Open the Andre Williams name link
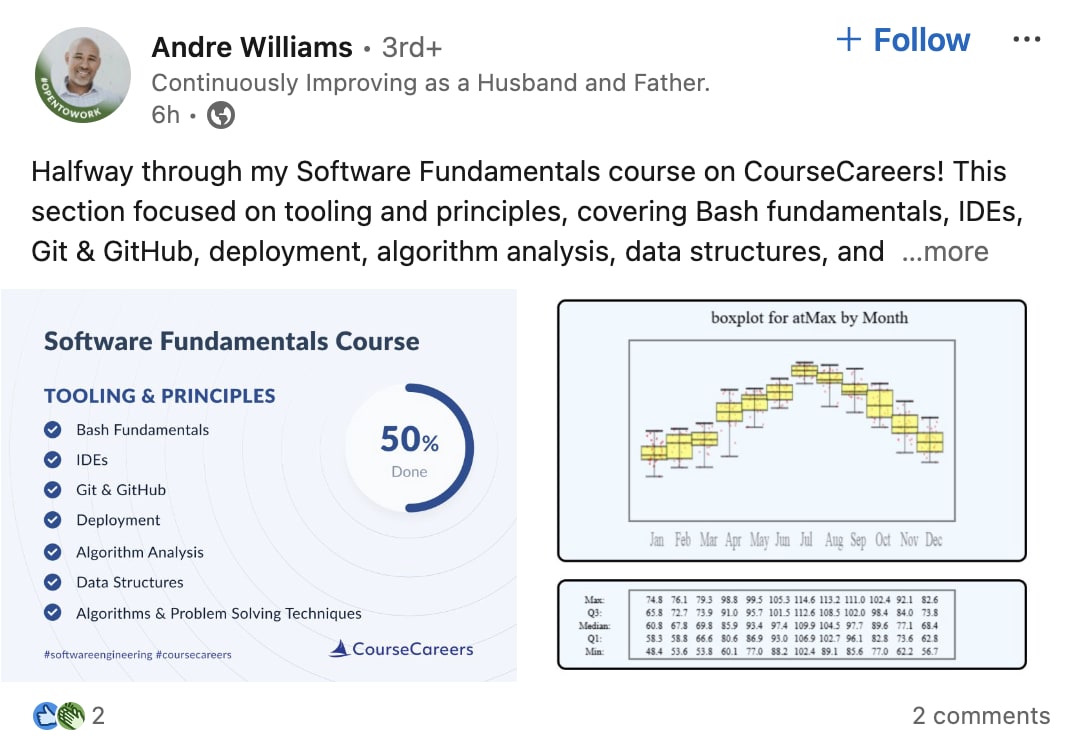The height and width of the screenshot is (748, 1082). (x=252, y=48)
